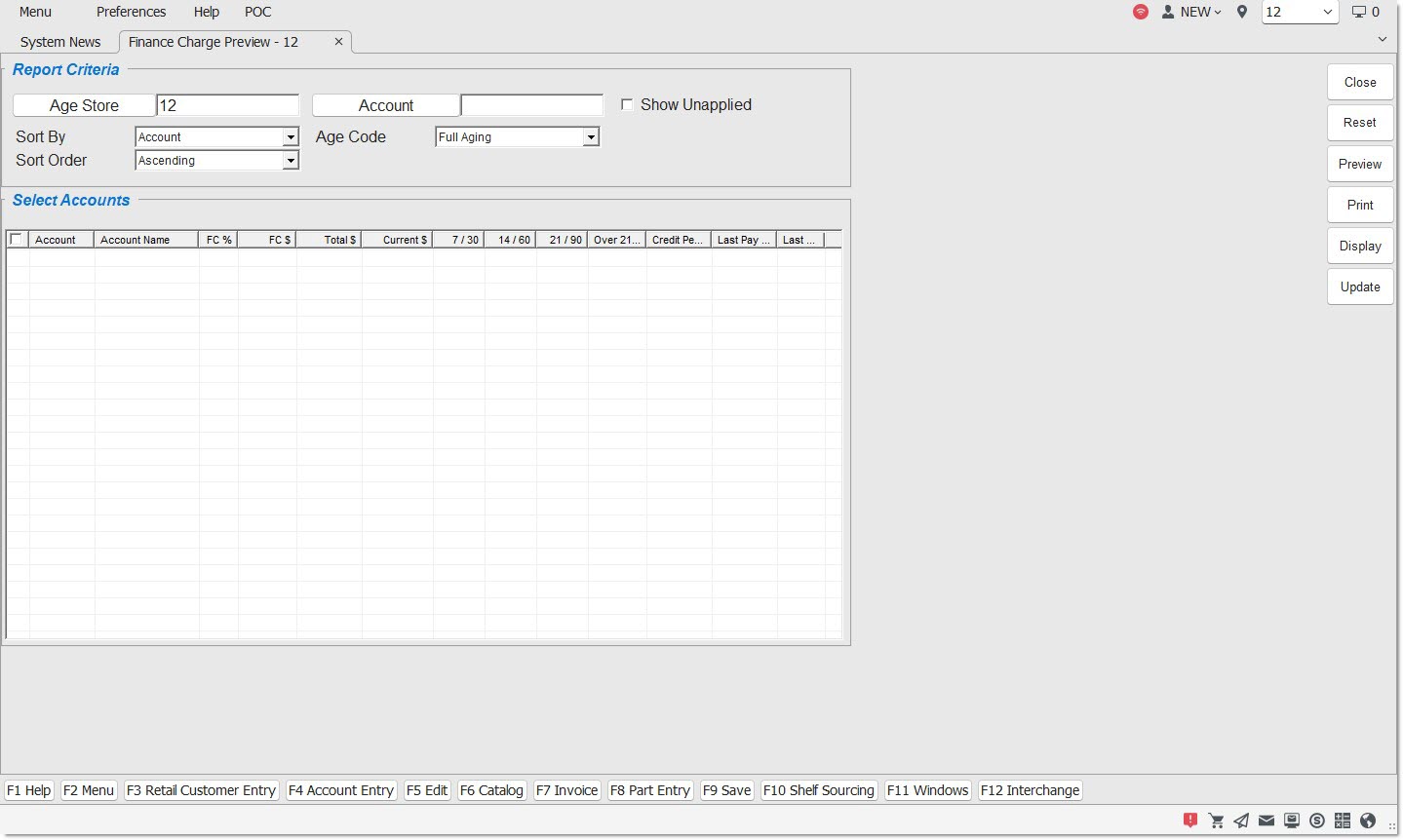Expand the Age Code dropdown
1403x840 pixels.
click(x=591, y=137)
